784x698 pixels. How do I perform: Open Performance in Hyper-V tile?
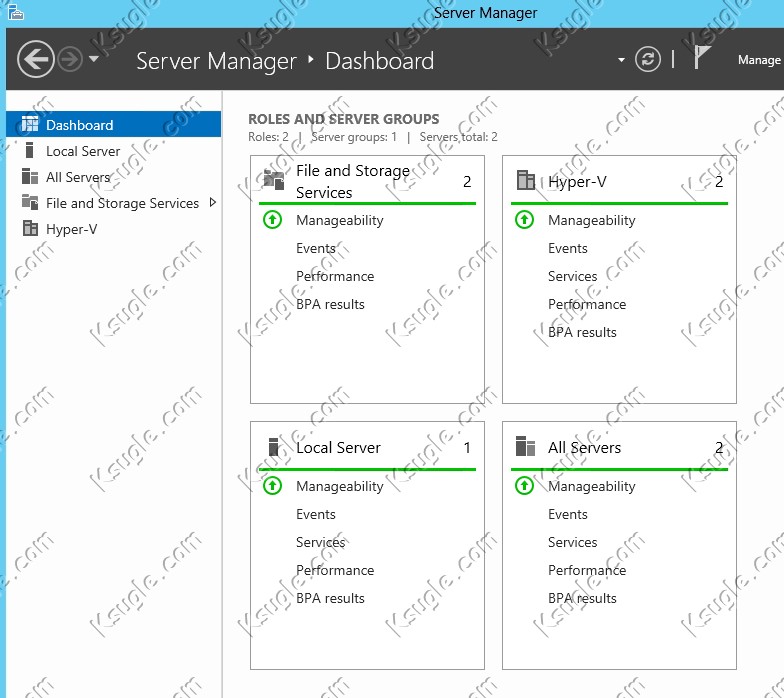coord(587,304)
